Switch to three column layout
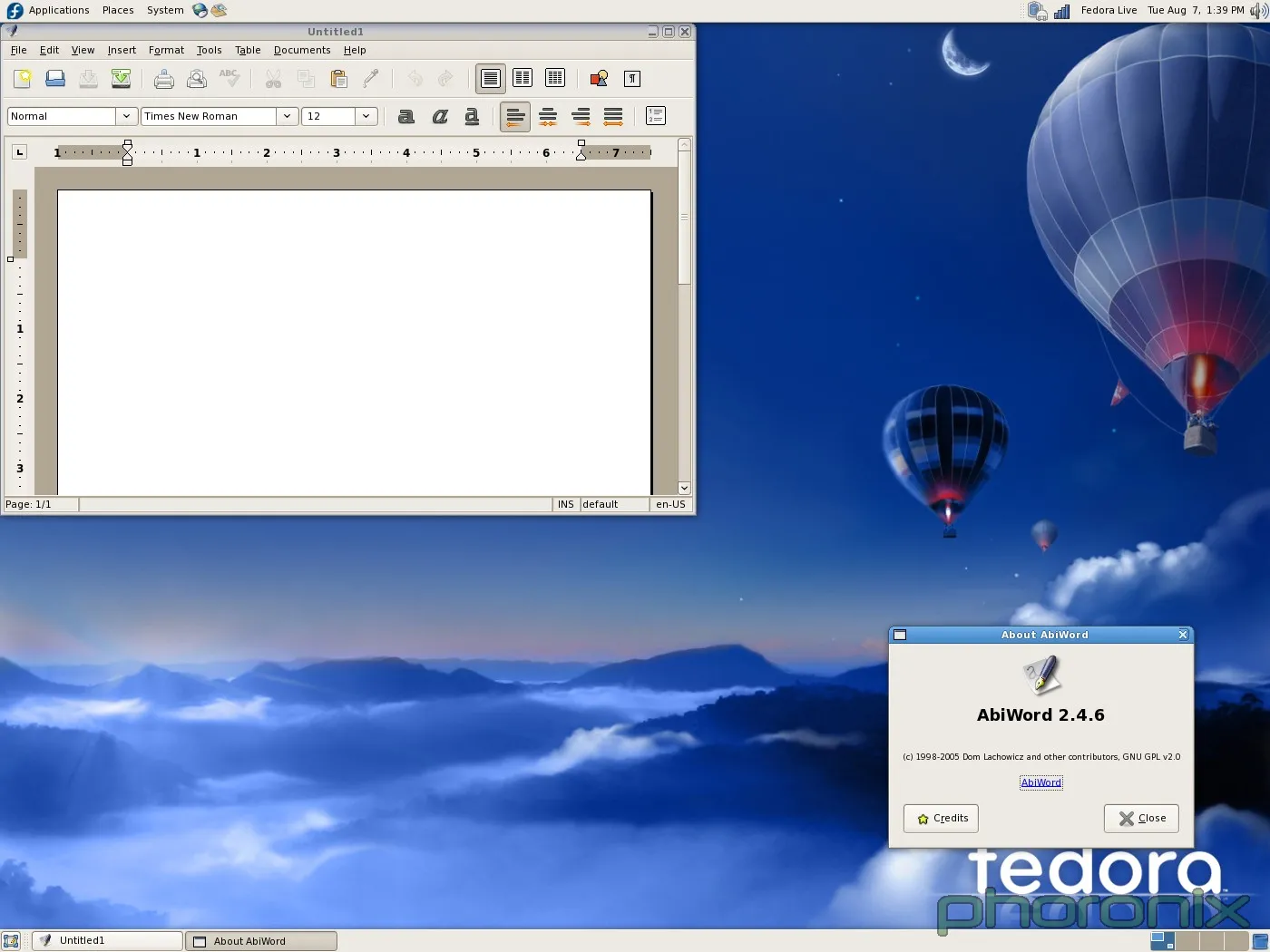1270x952 pixels. 555,79
